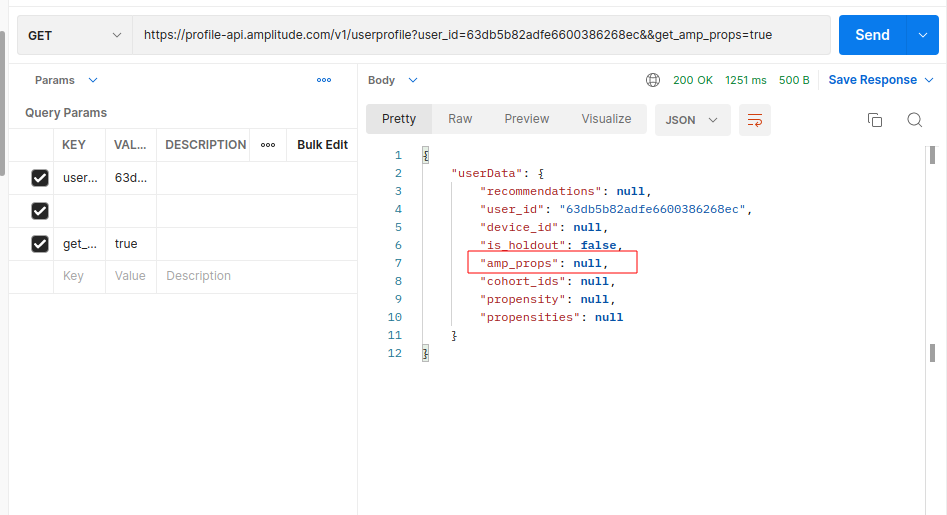Open Bulk Edit for query params
This screenshot has height=515, width=947.
pos(322,145)
